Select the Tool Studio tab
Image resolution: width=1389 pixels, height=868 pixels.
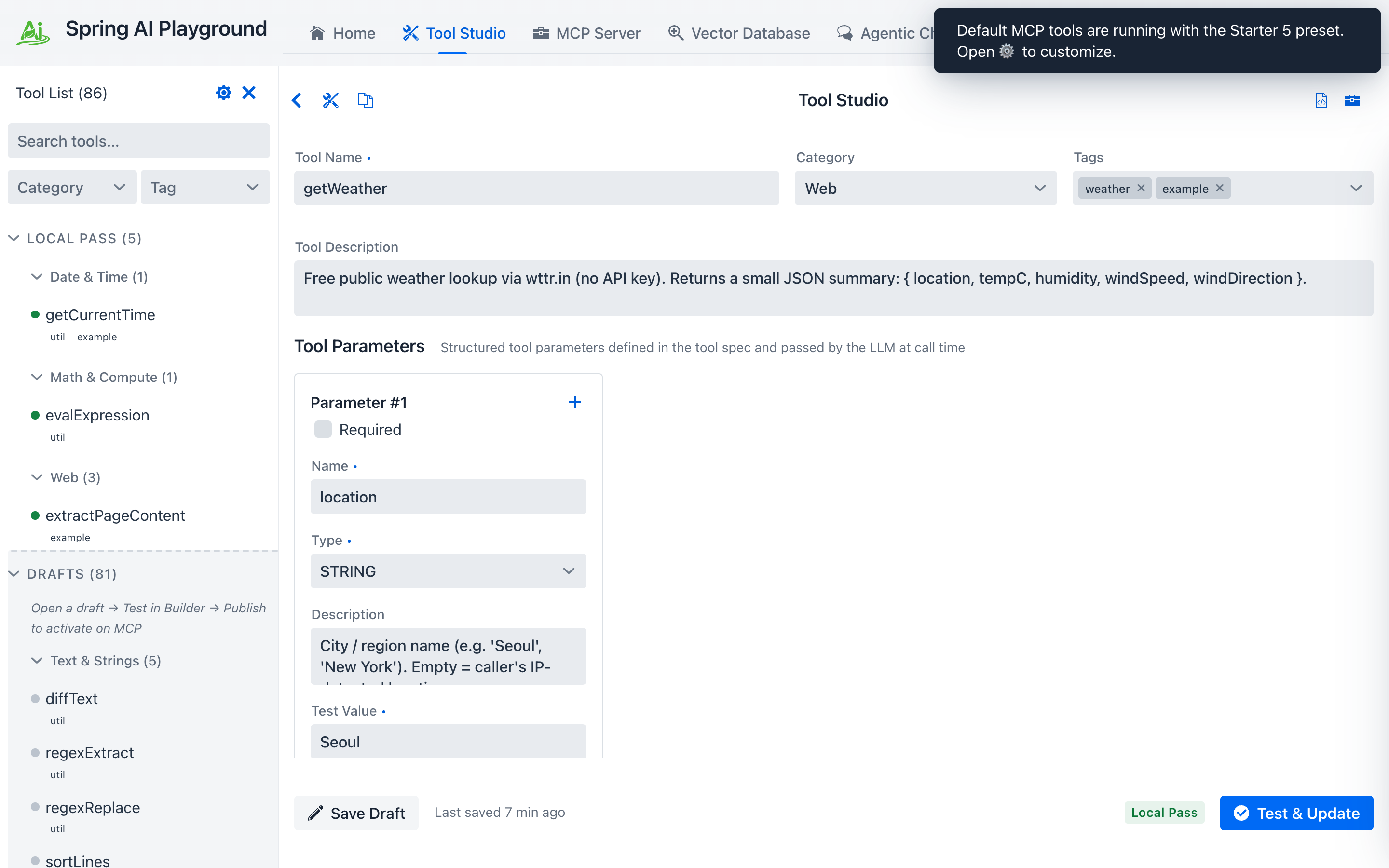453,33
